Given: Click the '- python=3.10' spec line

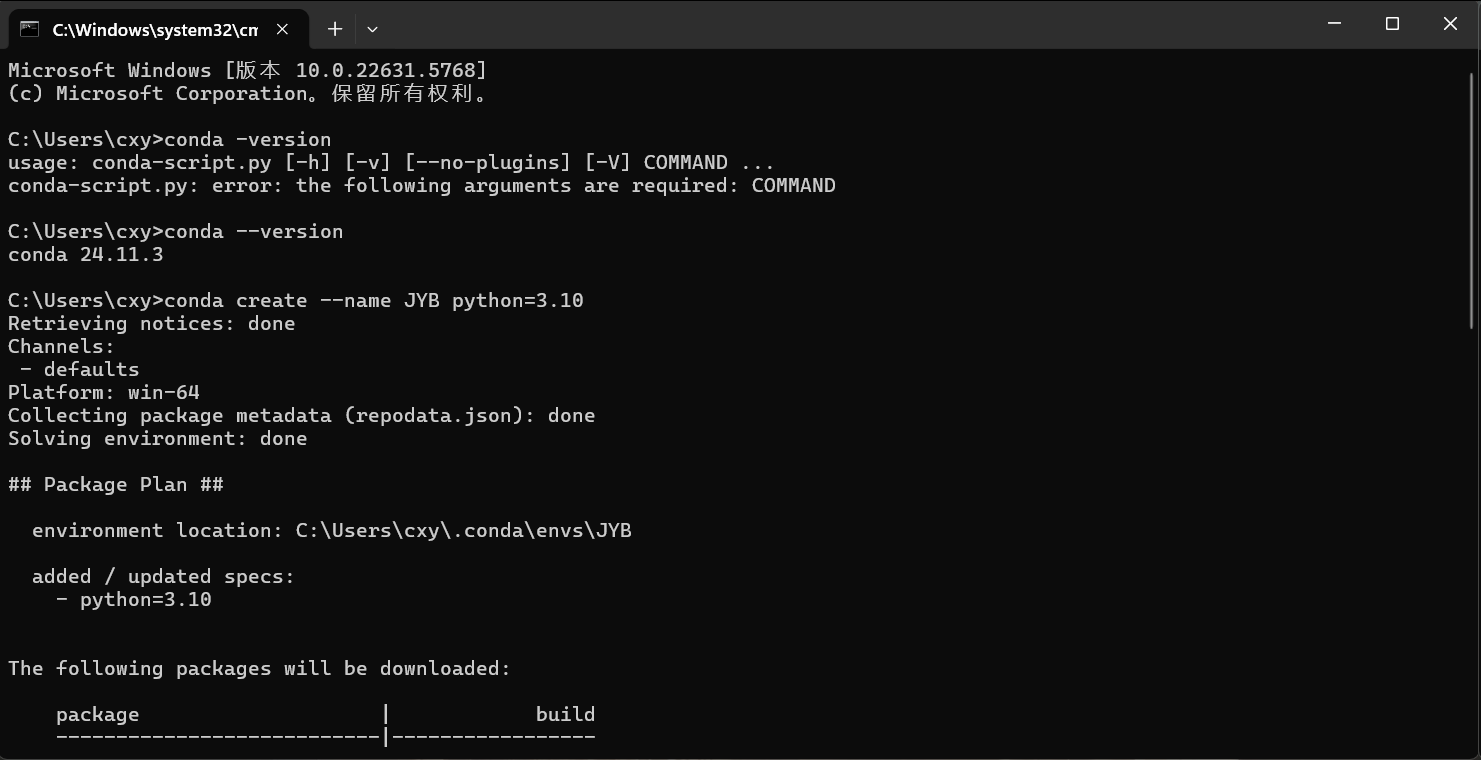Looking at the screenshot, I should pyautogui.click(x=134, y=600).
